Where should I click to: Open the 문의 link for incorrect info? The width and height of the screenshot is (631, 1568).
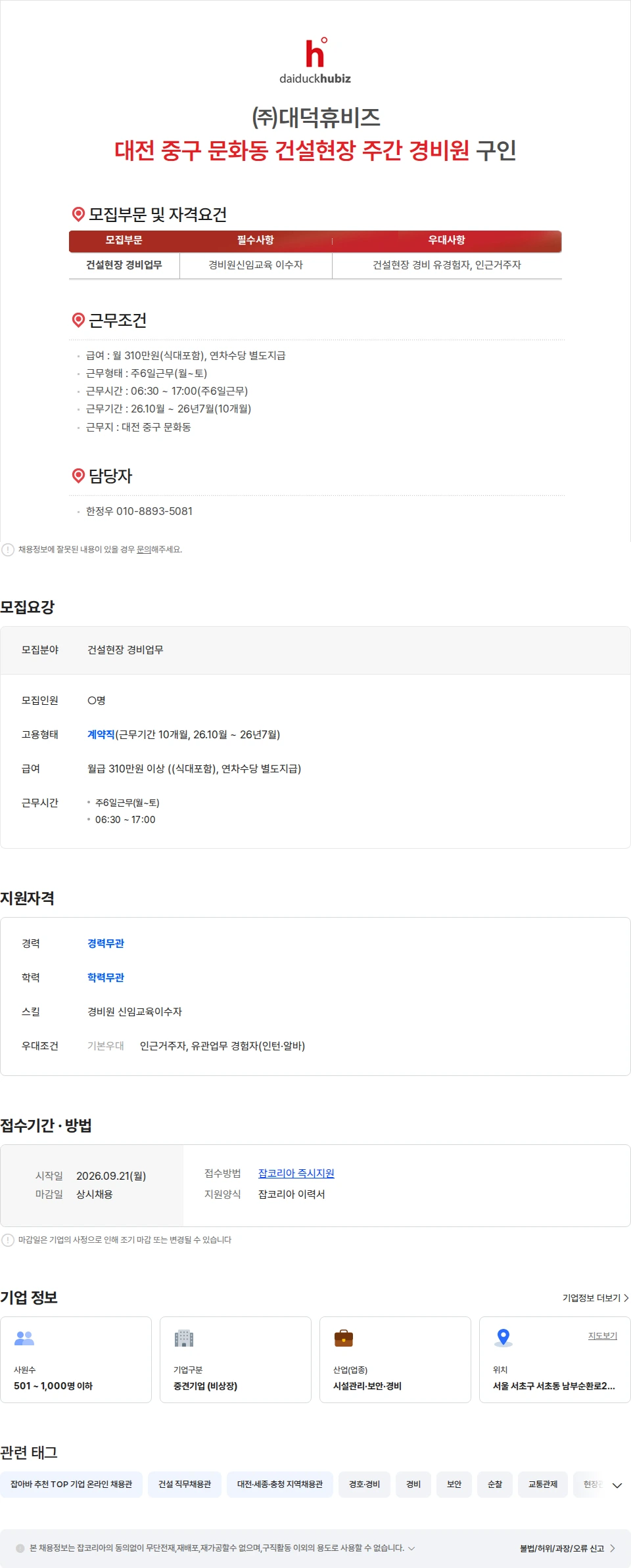pos(143,550)
